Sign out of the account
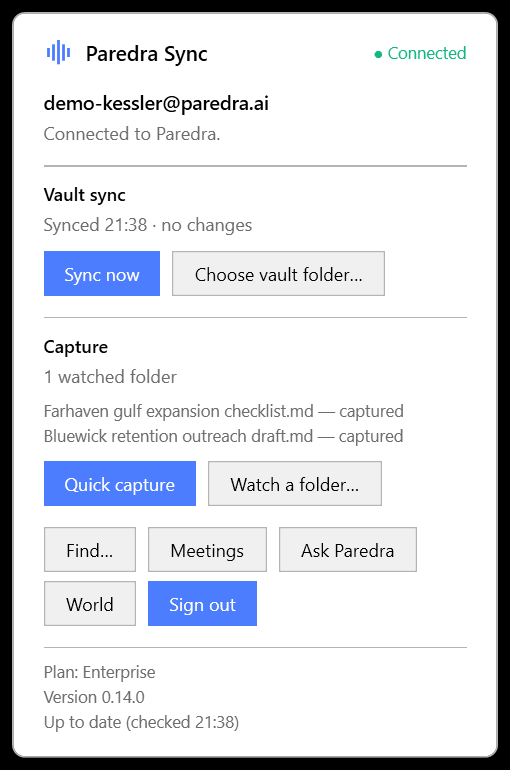510x770 pixels. coord(202,604)
